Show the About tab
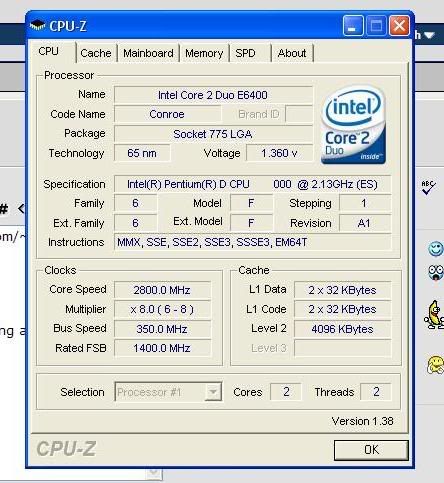The image size is (444, 483). [x=292, y=53]
